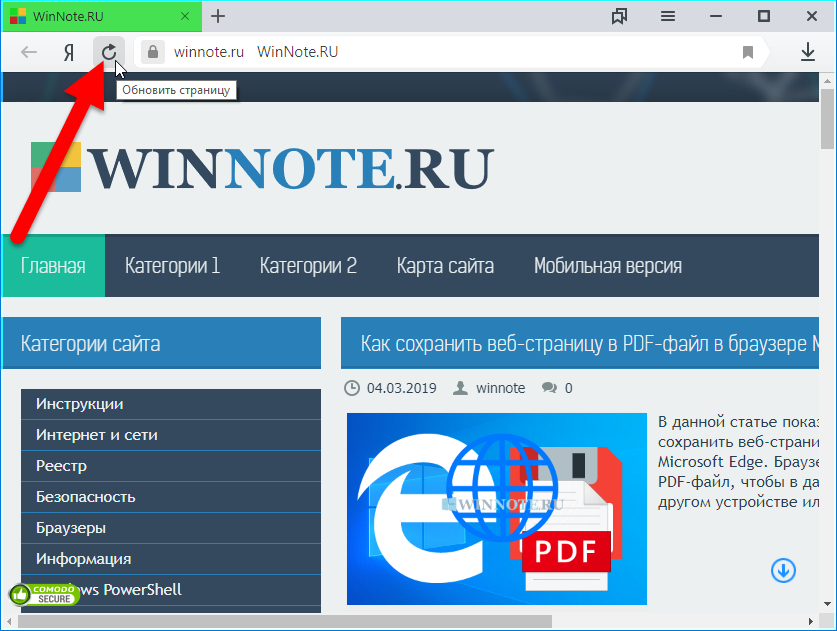Image resolution: width=837 pixels, height=631 pixels.
Task: Click the padlock site security icon
Action: pos(152,52)
